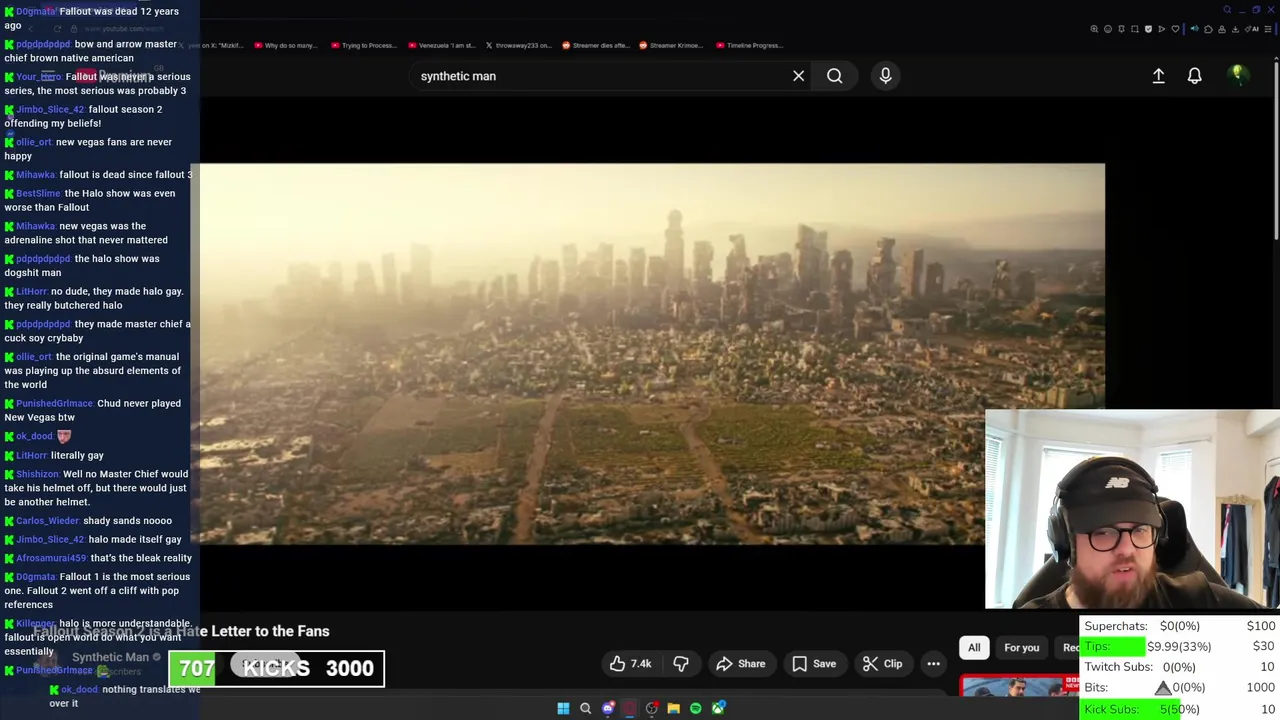Open the browser emoji picker icon
1280x720 pixels.
1108,29
